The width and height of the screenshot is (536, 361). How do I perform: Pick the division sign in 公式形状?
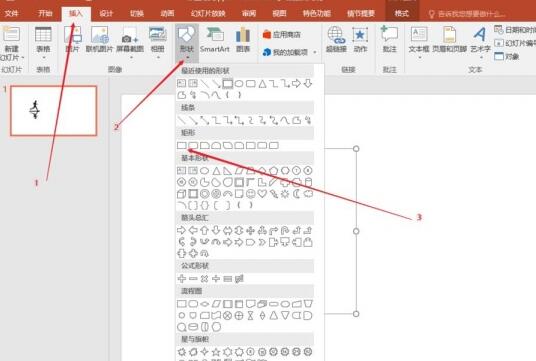pos(216,279)
